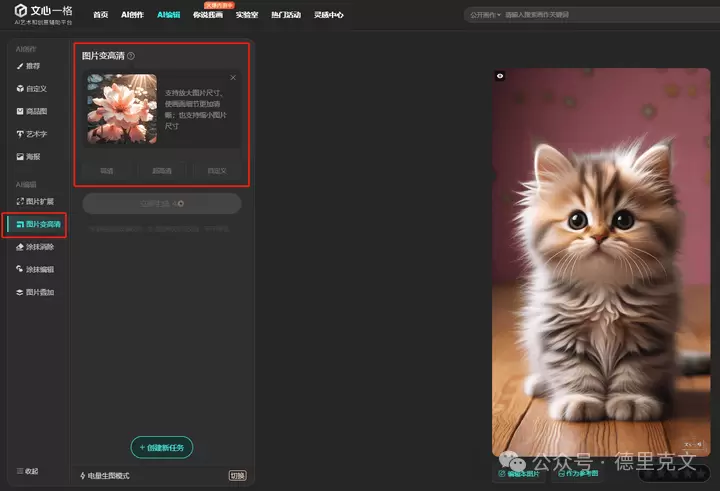
Task: Click help icon beside 图片变高清 title
Action: pyautogui.click(x=131, y=57)
